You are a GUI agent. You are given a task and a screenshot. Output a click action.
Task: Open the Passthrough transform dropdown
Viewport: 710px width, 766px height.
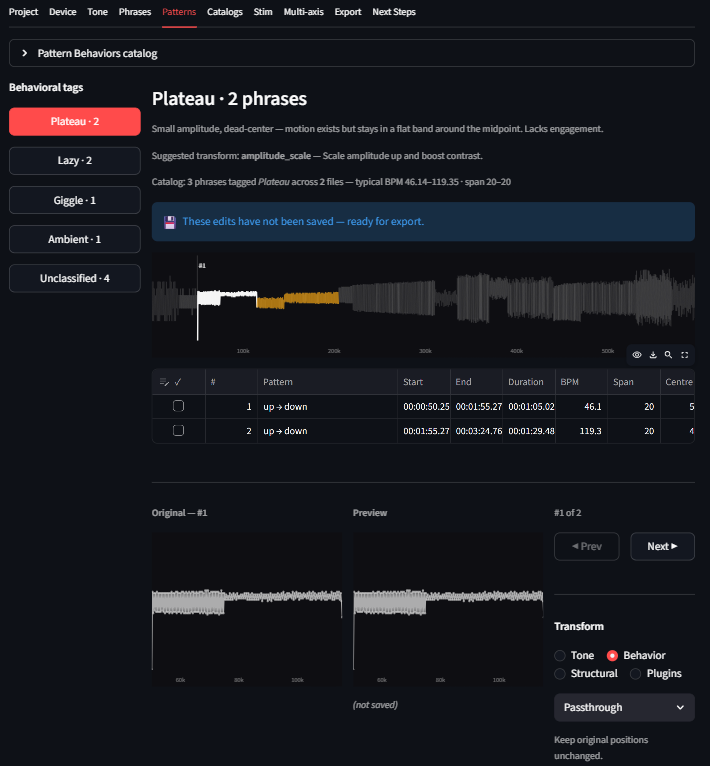point(624,707)
